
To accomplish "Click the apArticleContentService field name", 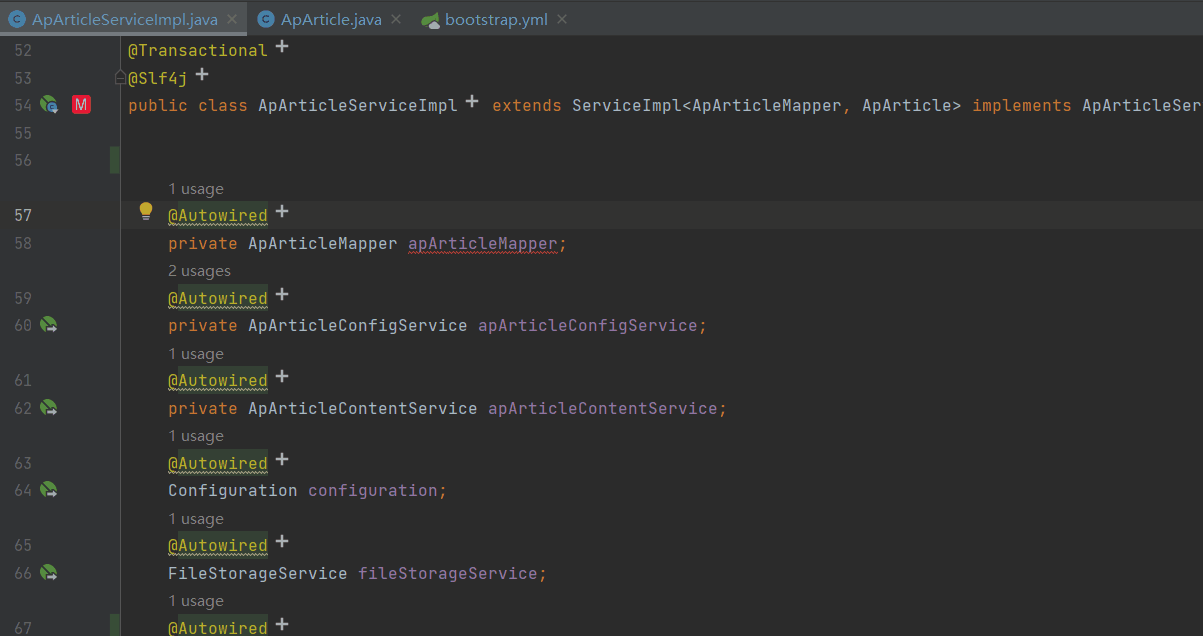I will (603, 408).
